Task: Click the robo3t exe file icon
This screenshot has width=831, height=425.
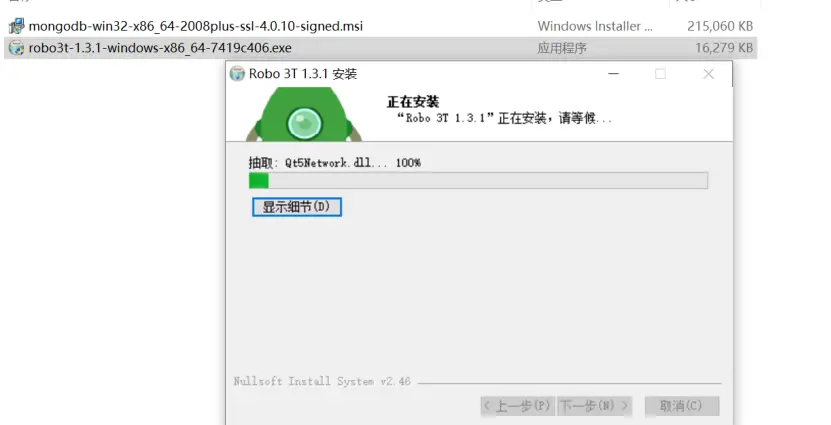Action: point(16,48)
